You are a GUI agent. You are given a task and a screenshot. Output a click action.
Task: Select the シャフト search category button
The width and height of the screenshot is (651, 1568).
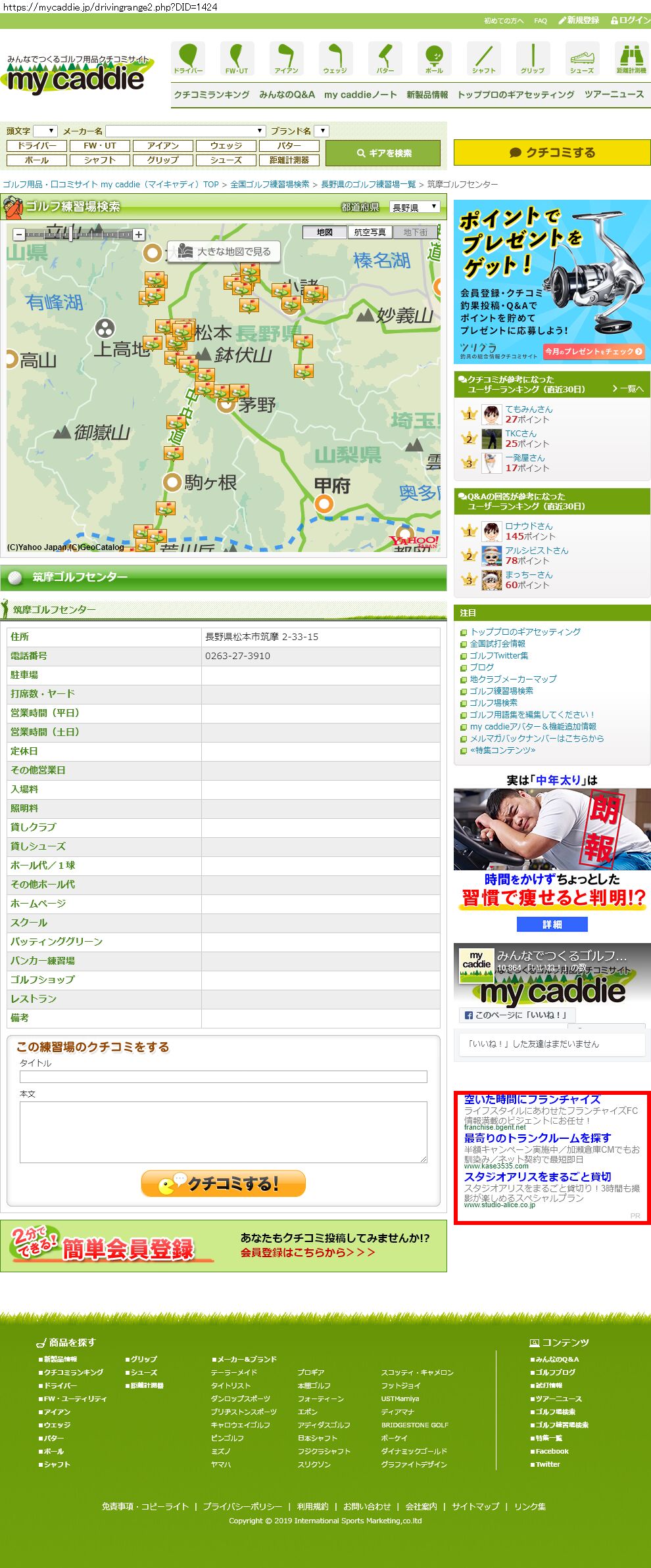pyautogui.click(x=100, y=160)
